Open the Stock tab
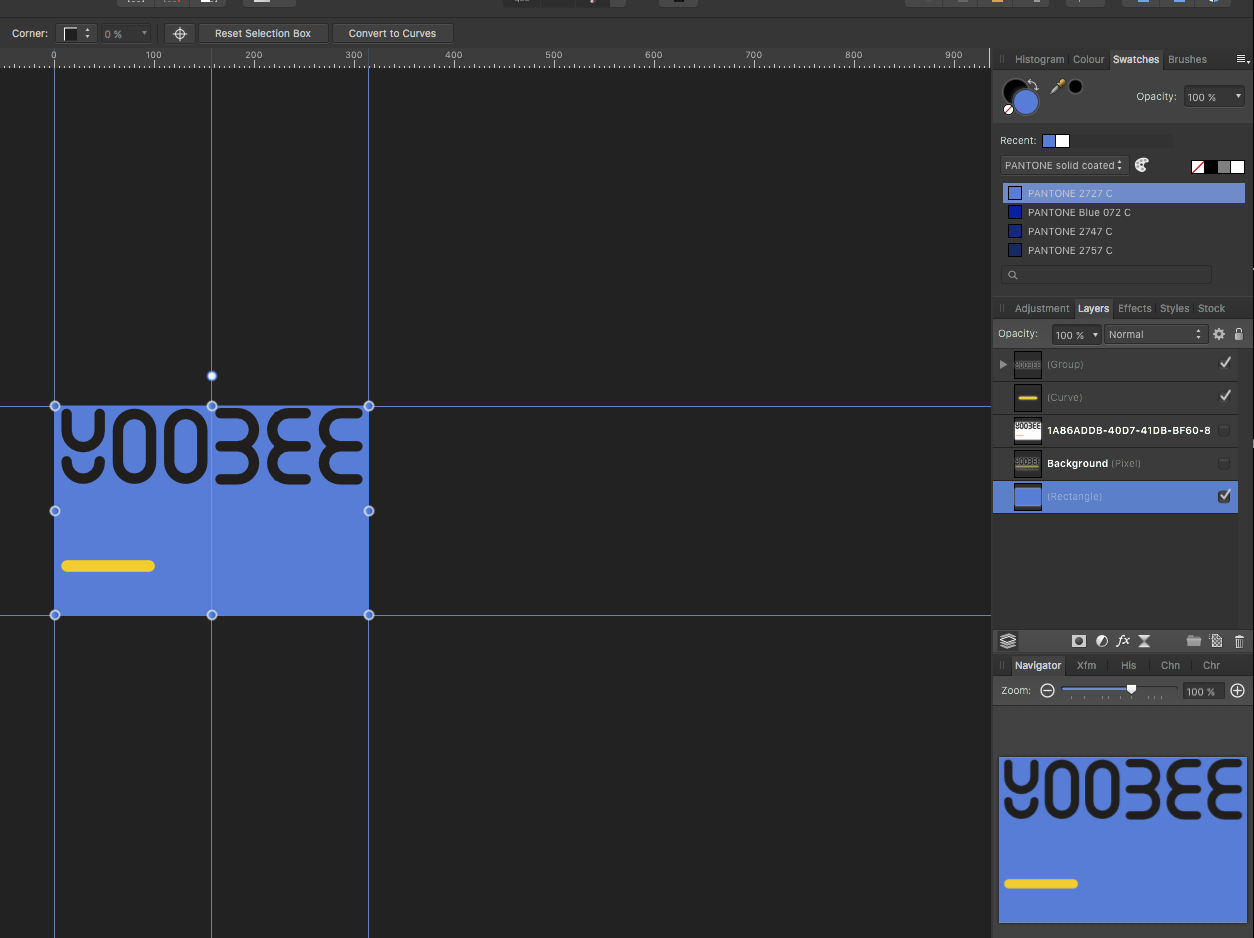This screenshot has height=938, width=1254. (x=1211, y=308)
